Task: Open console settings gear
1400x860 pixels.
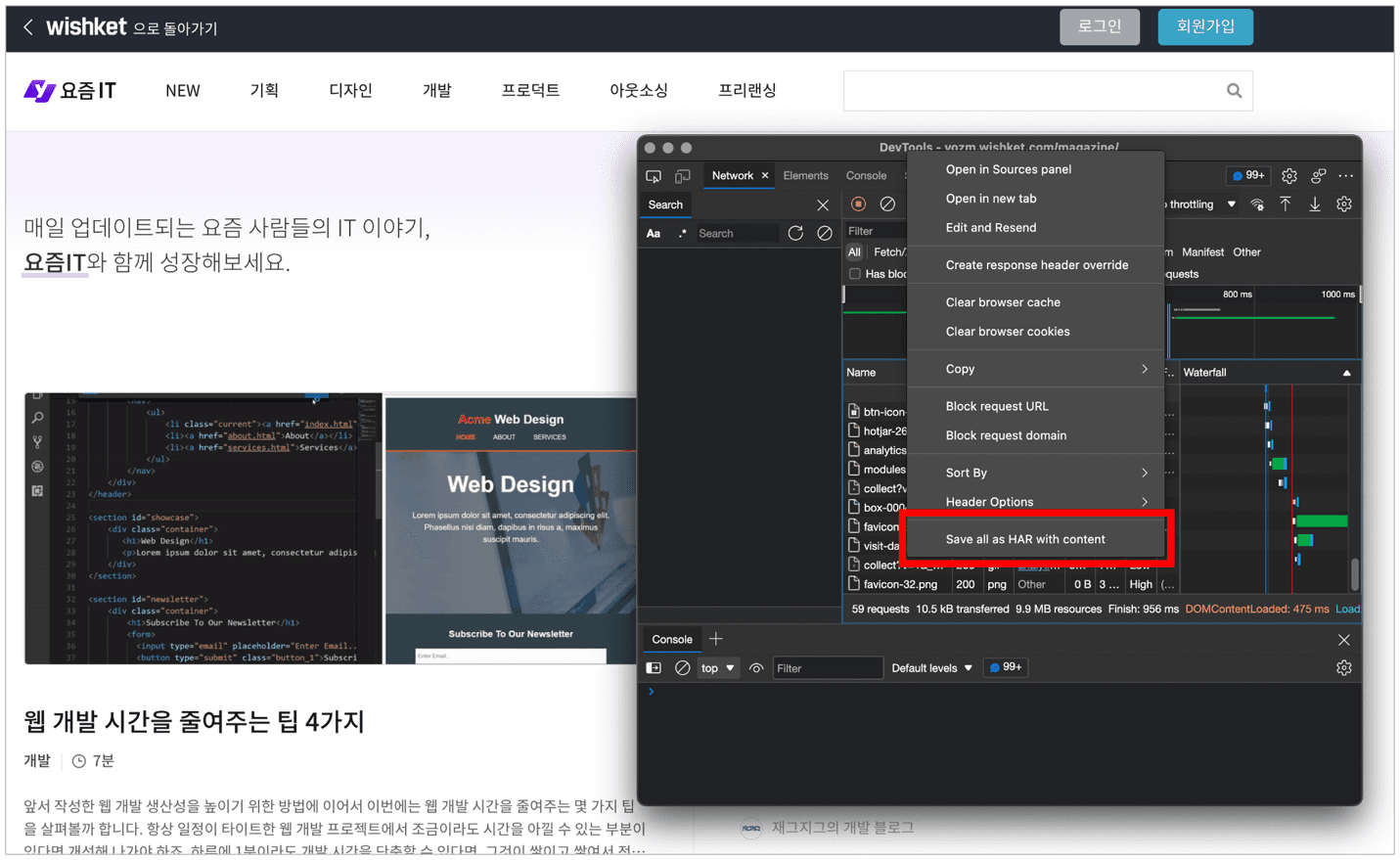Action: coord(1344,668)
